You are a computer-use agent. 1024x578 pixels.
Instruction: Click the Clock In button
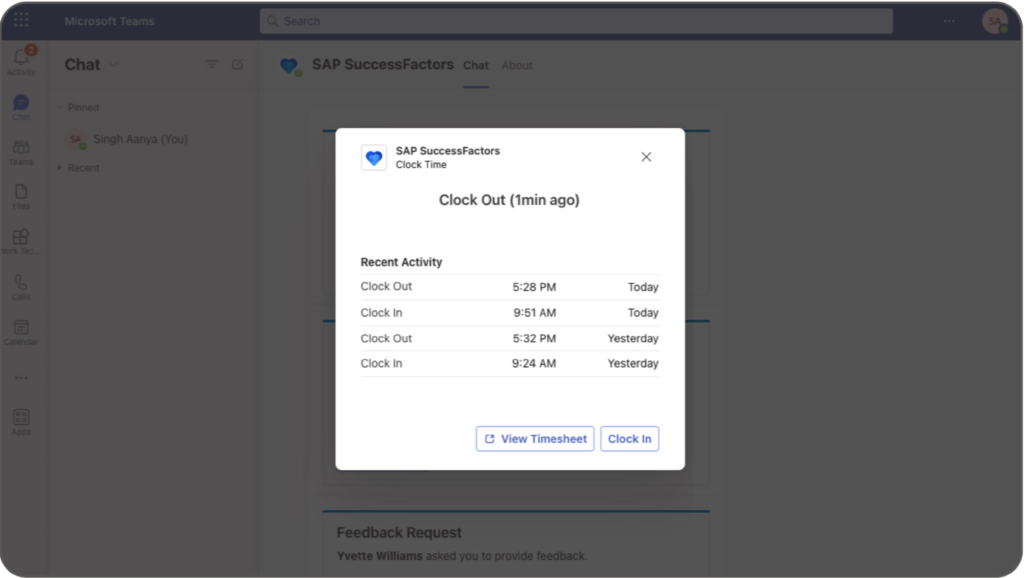(630, 439)
